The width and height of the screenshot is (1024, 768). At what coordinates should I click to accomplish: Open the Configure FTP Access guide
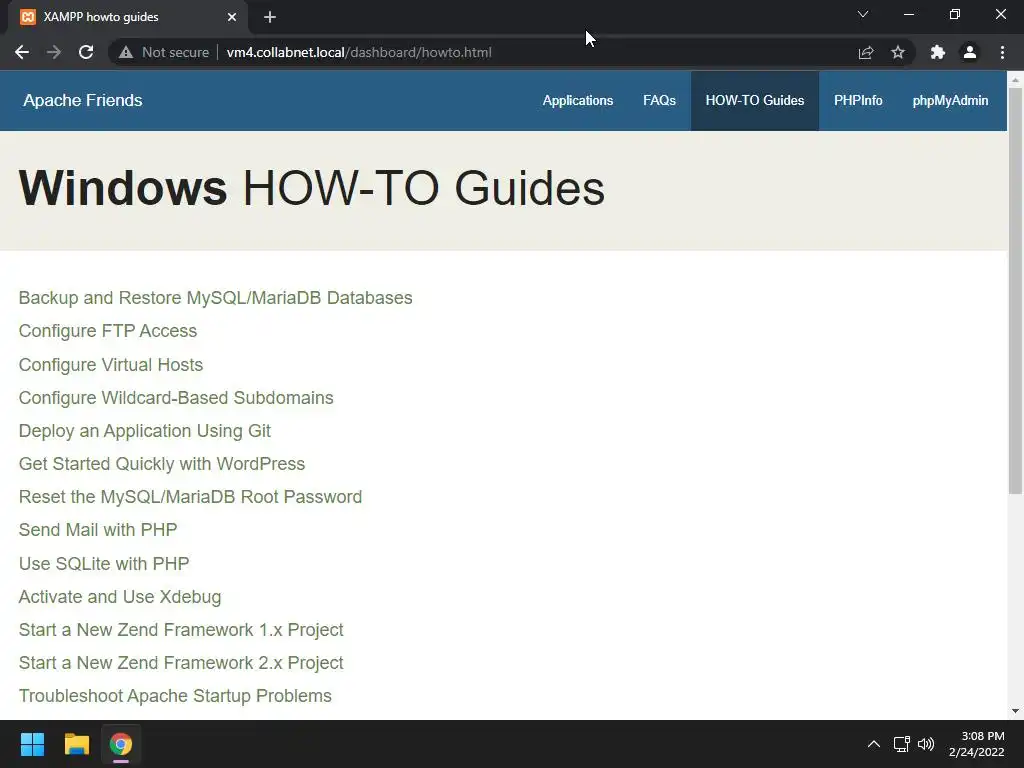[x=108, y=331]
